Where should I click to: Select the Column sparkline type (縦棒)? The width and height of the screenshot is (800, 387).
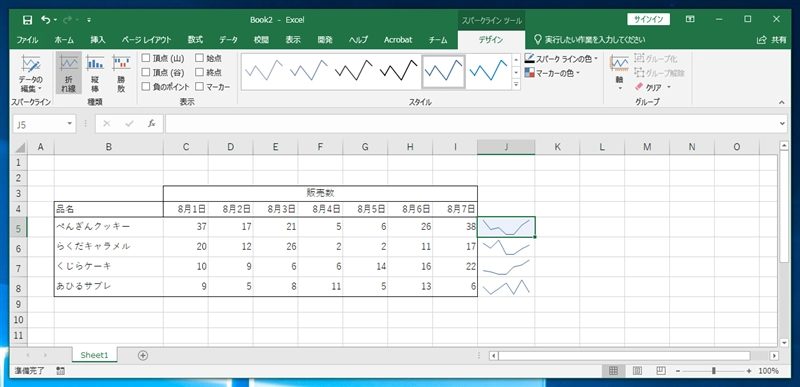click(x=95, y=73)
